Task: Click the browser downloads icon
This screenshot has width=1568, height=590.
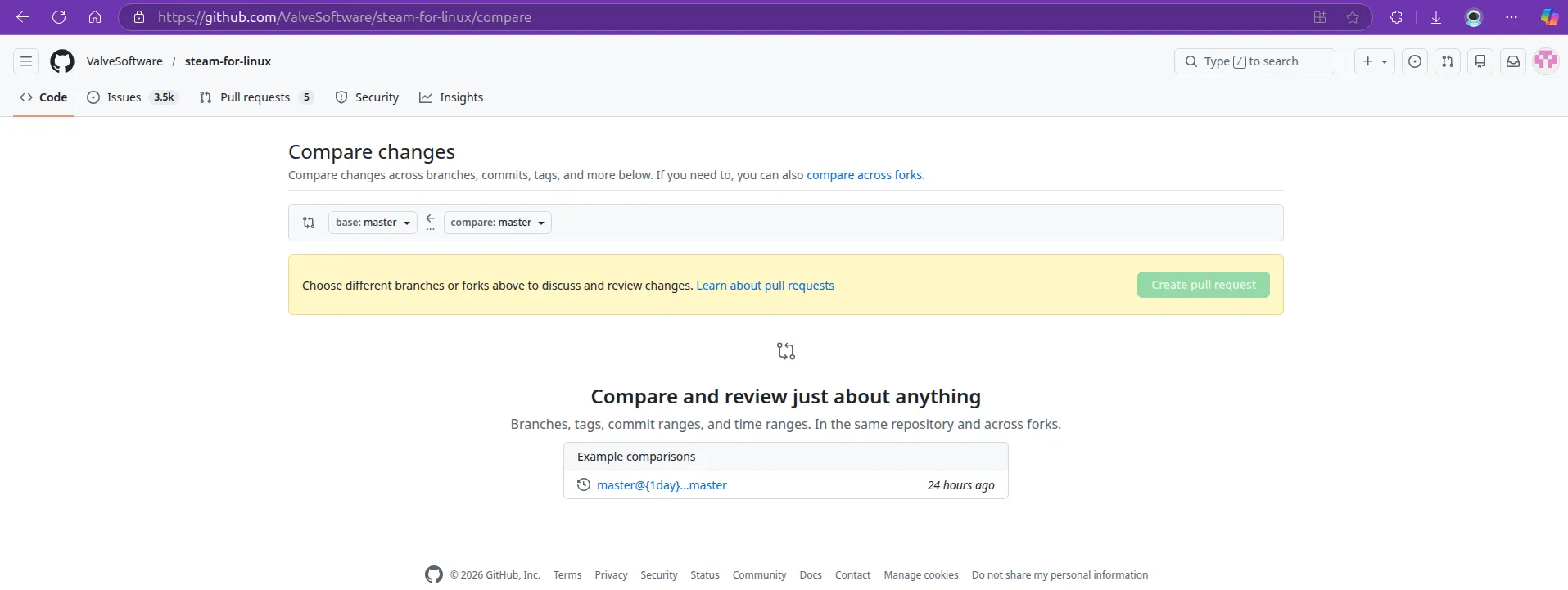Action: tap(1436, 17)
